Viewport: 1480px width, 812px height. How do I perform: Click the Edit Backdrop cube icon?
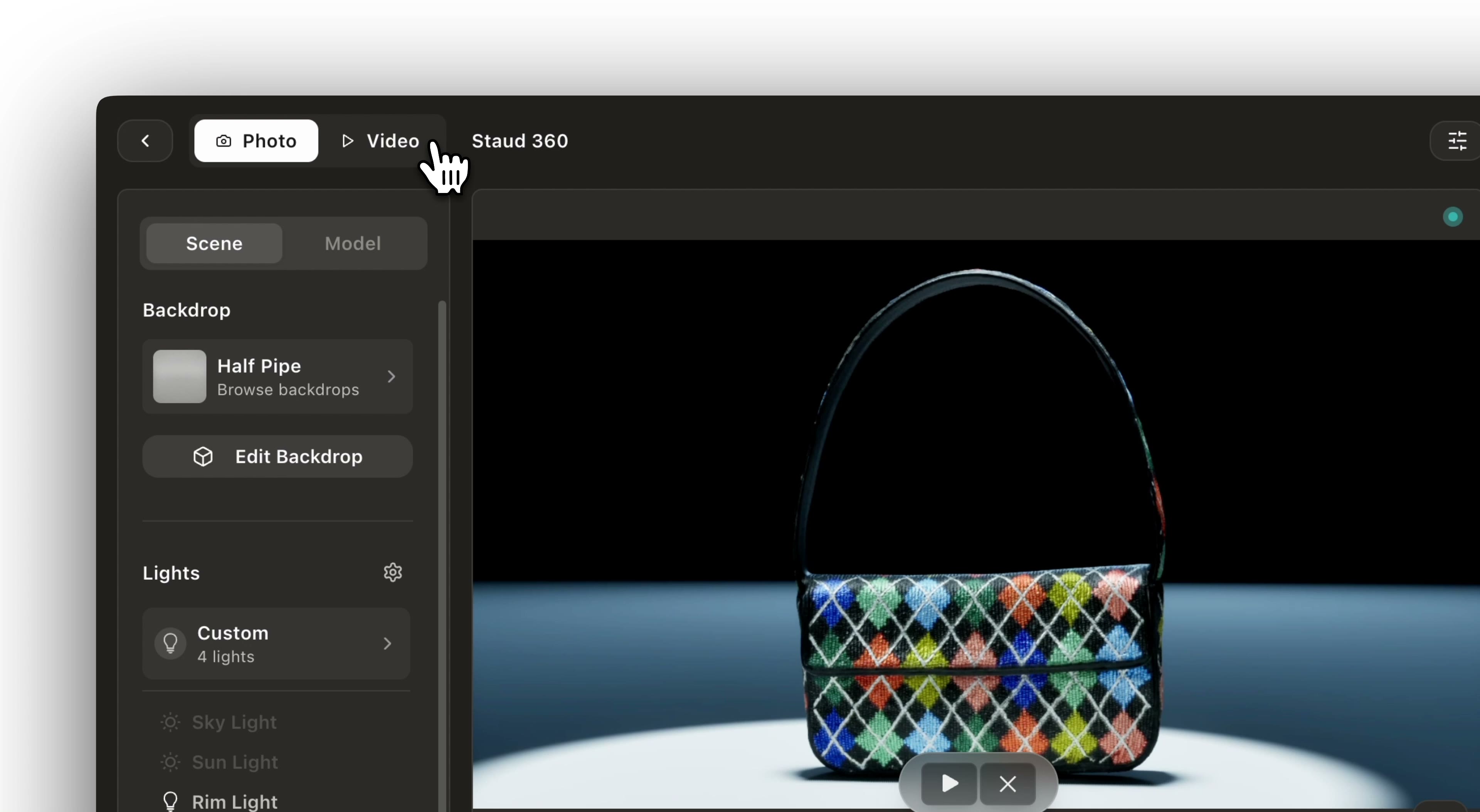[202, 456]
